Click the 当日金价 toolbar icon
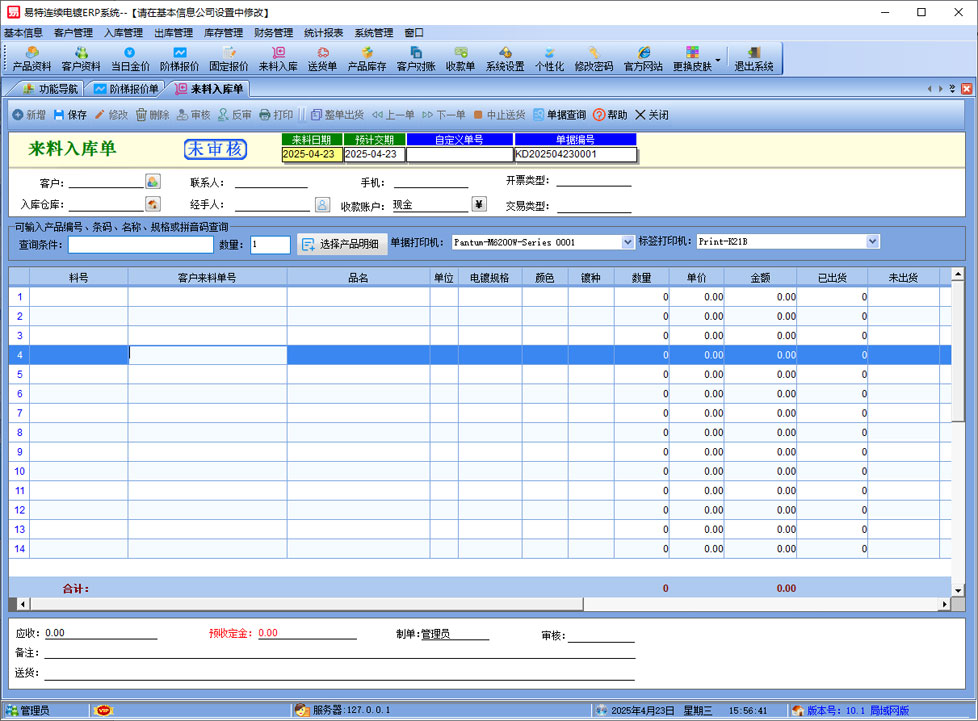 tap(130, 58)
